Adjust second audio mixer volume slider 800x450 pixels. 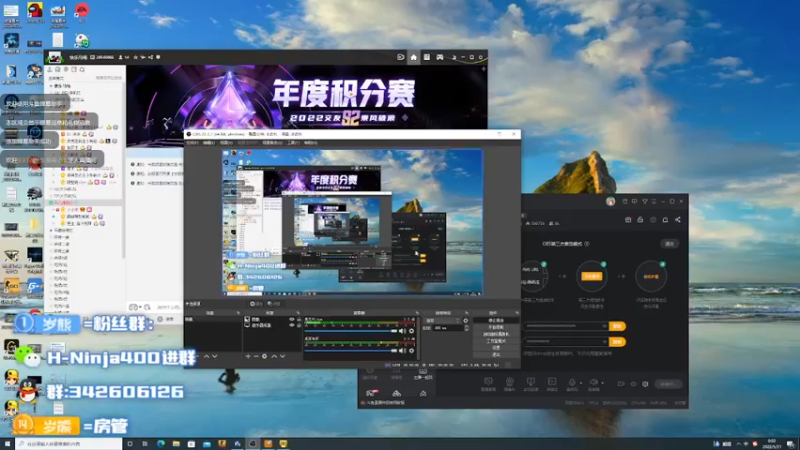pyautogui.click(x=351, y=351)
